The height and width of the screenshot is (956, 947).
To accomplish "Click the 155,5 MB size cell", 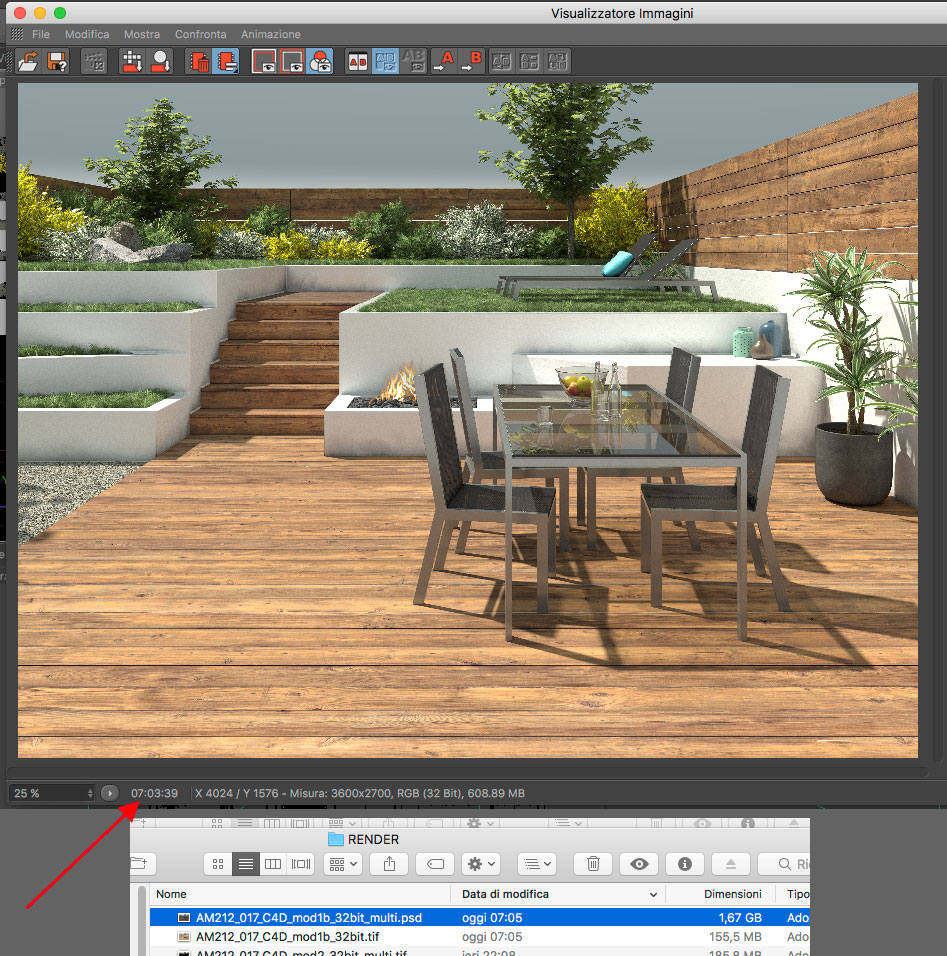I will 735,936.
